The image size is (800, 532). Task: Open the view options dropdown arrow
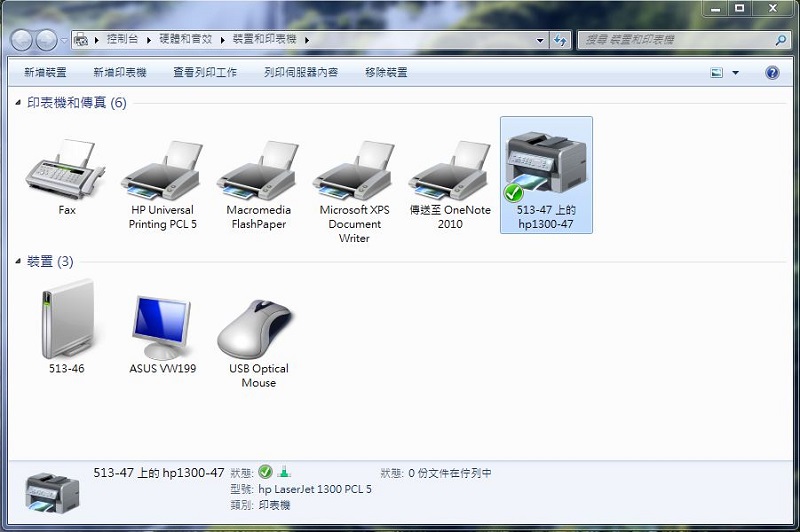[x=736, y=73]
